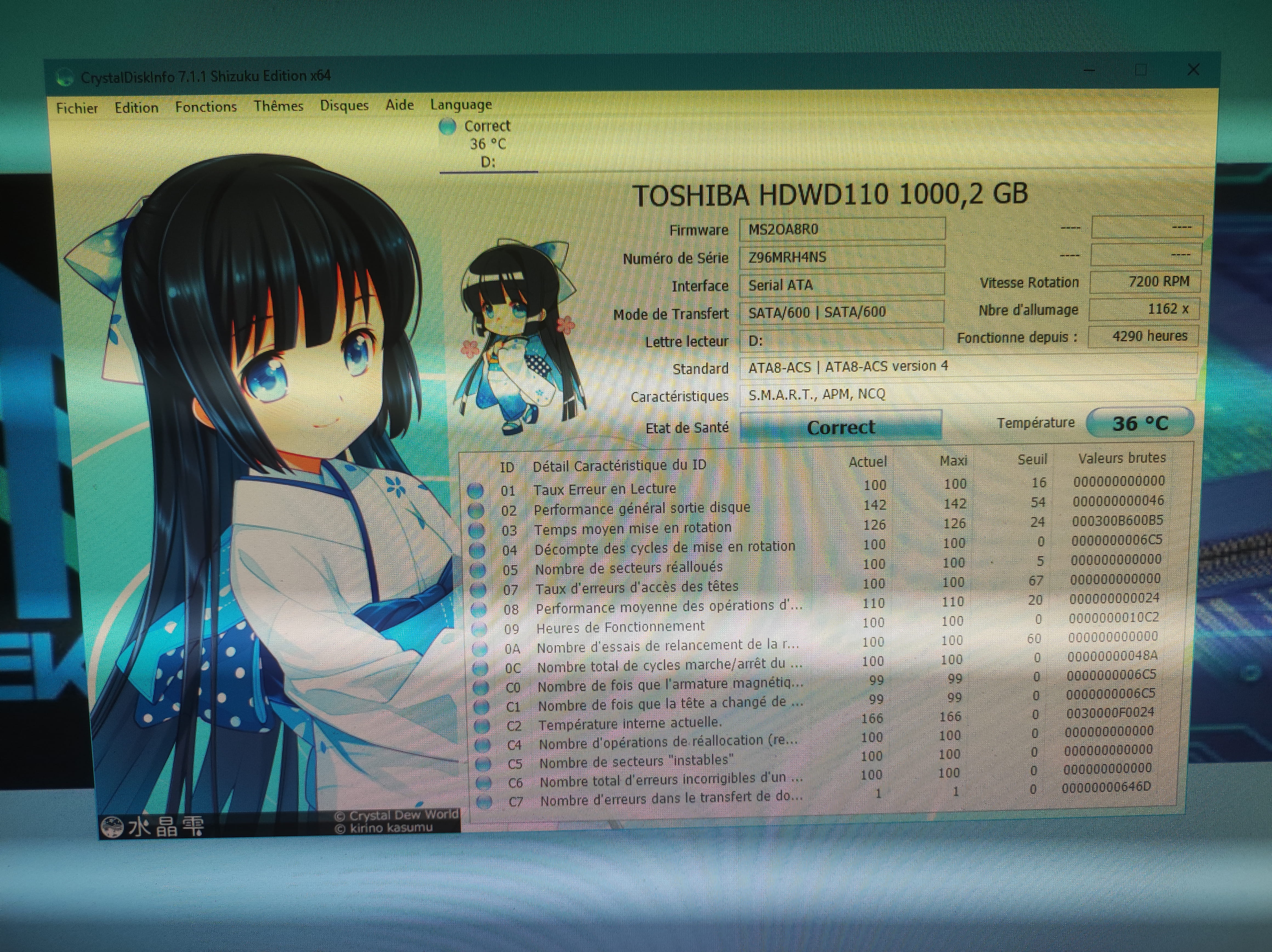Viewport: 1272px width, 952px height.
Task: Open the Fonctions menu
Action: click(206, 106)
